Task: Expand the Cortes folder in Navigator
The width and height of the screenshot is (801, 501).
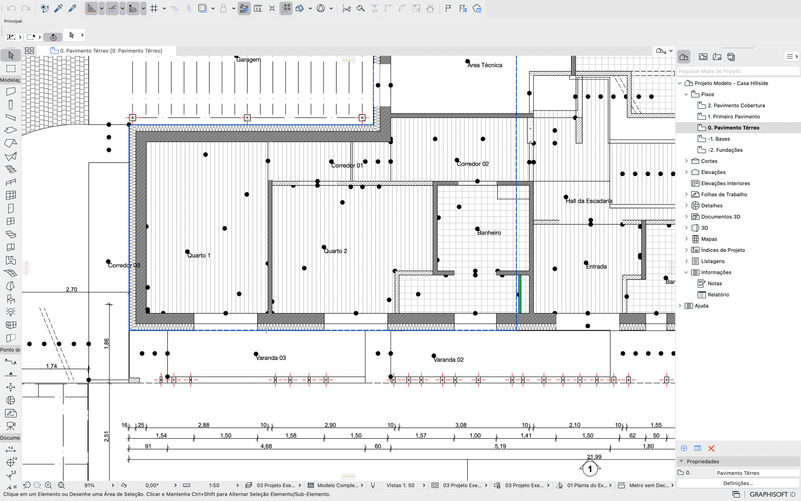Action: [x=687, y=161]
